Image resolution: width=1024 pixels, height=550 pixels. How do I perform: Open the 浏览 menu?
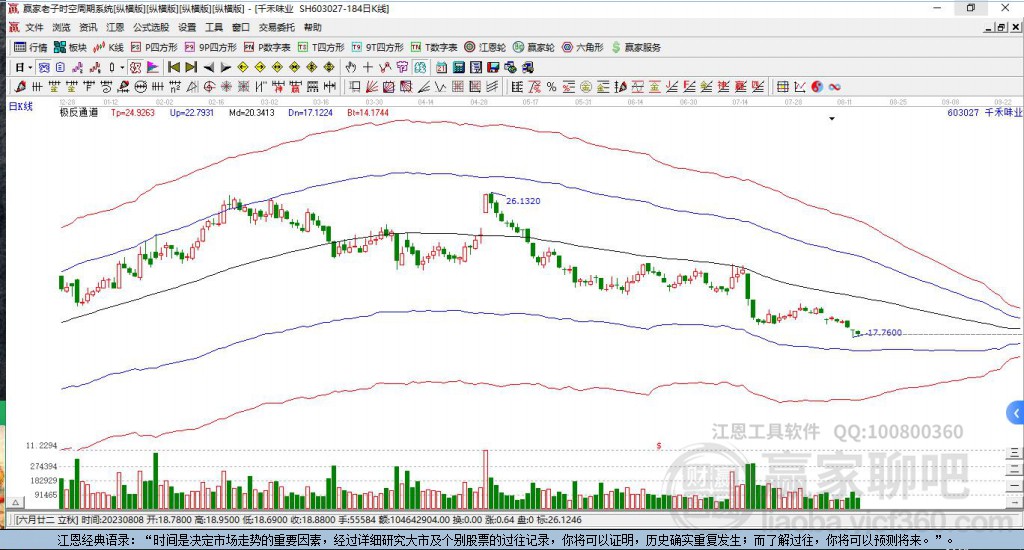[61, 27]
